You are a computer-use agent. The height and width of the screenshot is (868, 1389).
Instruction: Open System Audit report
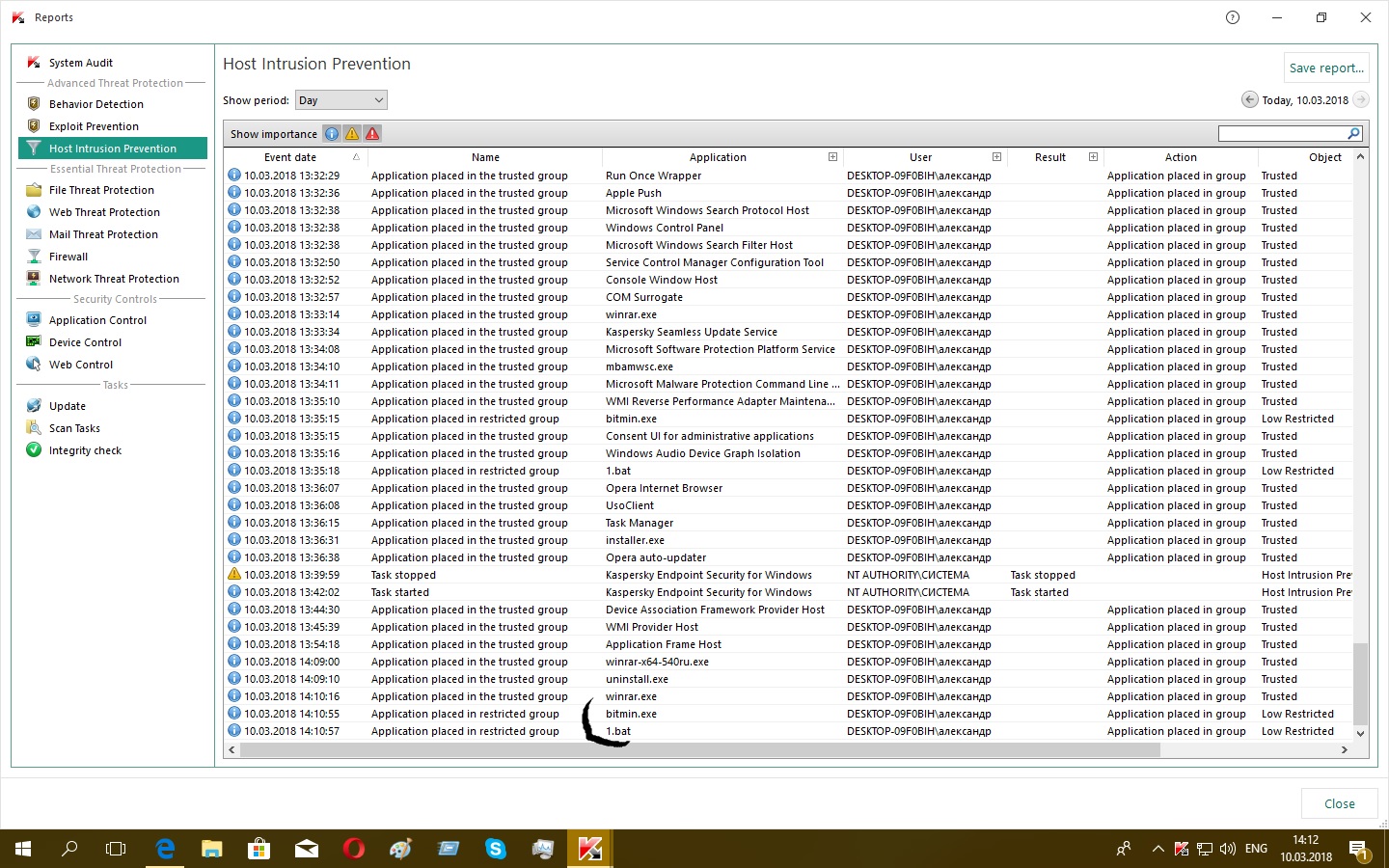tap(81, 63)
